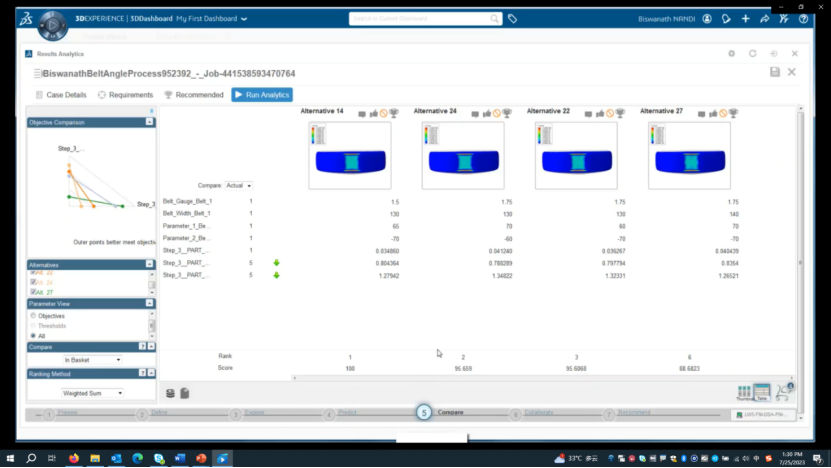Open Alternative 27 result thumbnail
Image resolution: width=831 pixels, height=468 pixels.
tap(689, 155)
